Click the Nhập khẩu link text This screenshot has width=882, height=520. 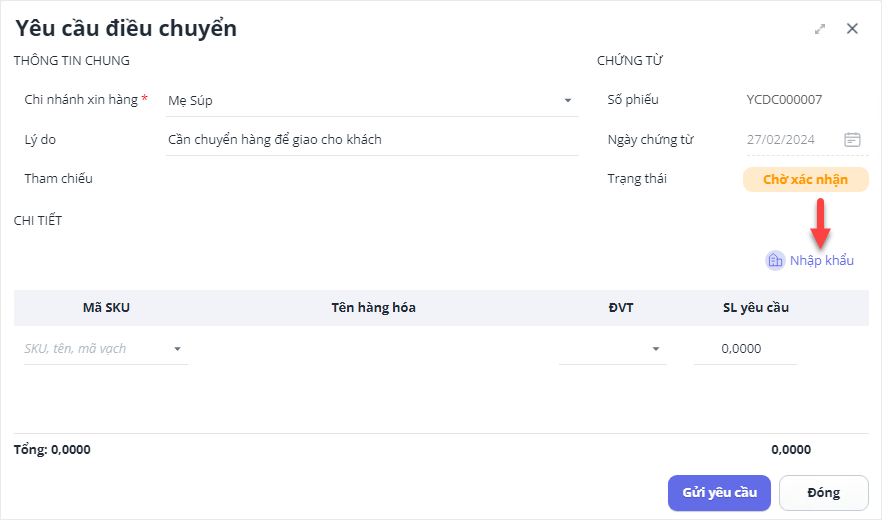(821, 261)
